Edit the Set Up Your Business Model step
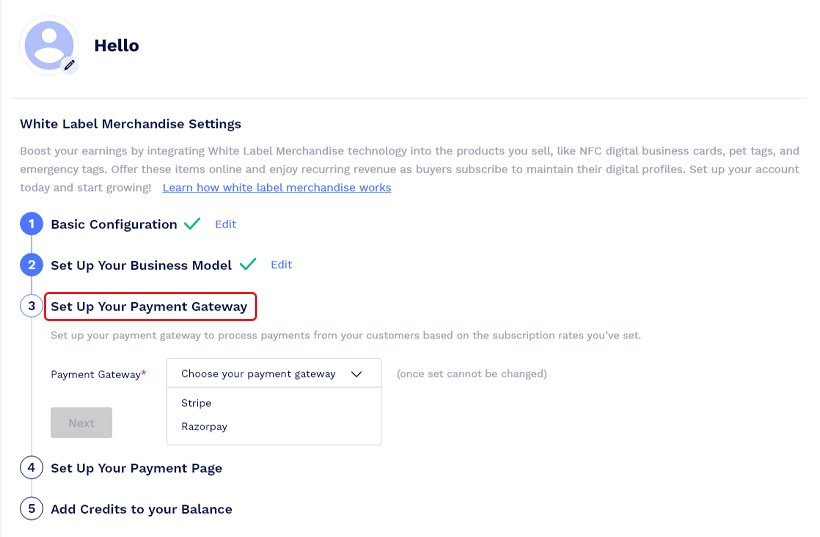This screenshot has height=537, width=820. click(281, 265)
